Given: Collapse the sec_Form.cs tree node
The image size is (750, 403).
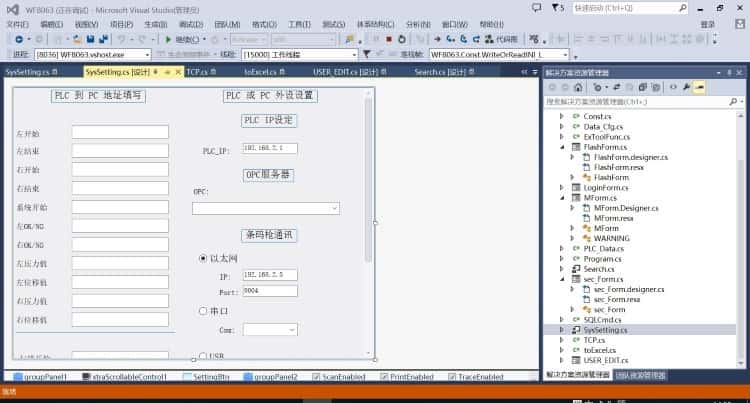Looking at the screenshot, I should click(x=562, y=279).
